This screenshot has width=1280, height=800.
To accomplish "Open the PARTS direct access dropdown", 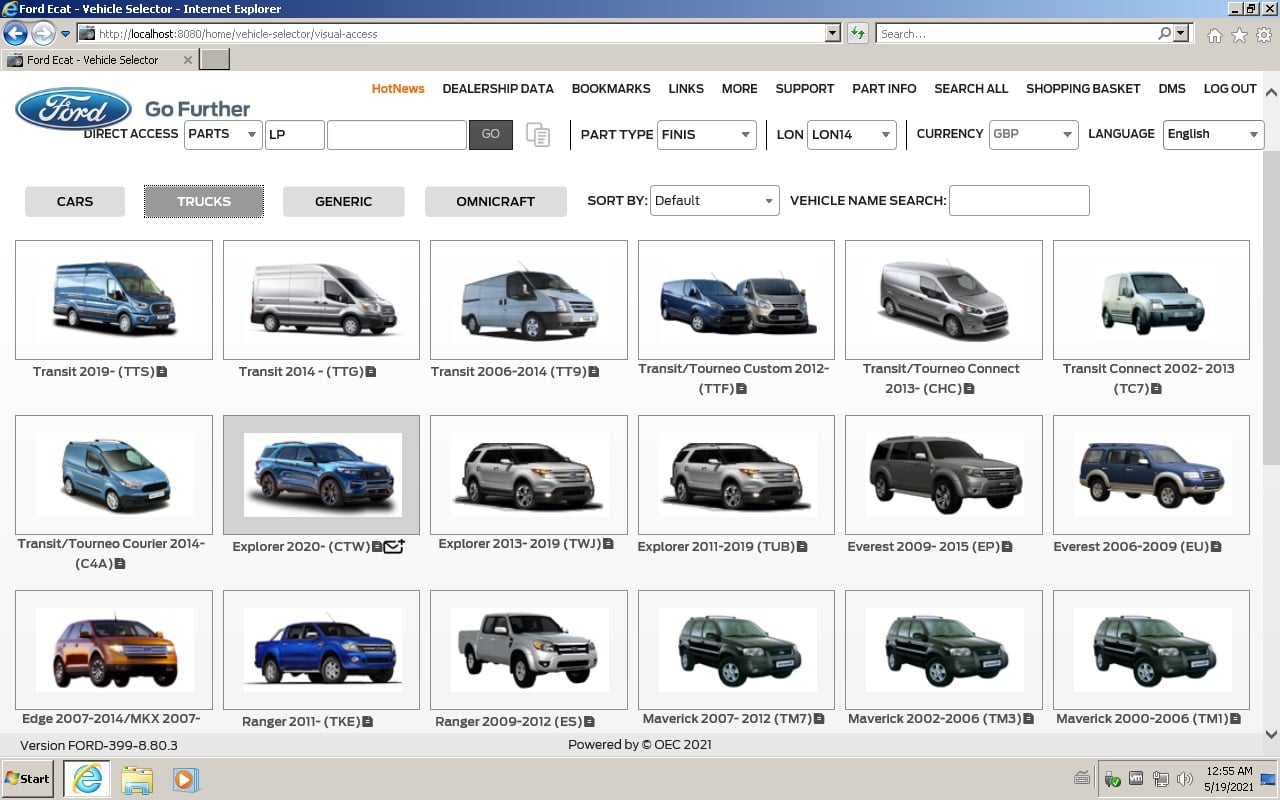I will click(223, 134).
